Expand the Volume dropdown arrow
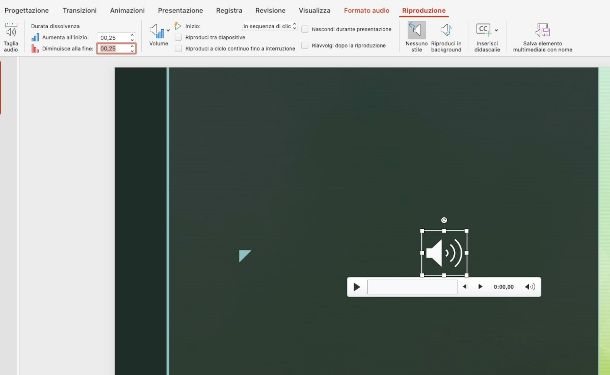Screen dimensions: 610x375 point(168,30)
